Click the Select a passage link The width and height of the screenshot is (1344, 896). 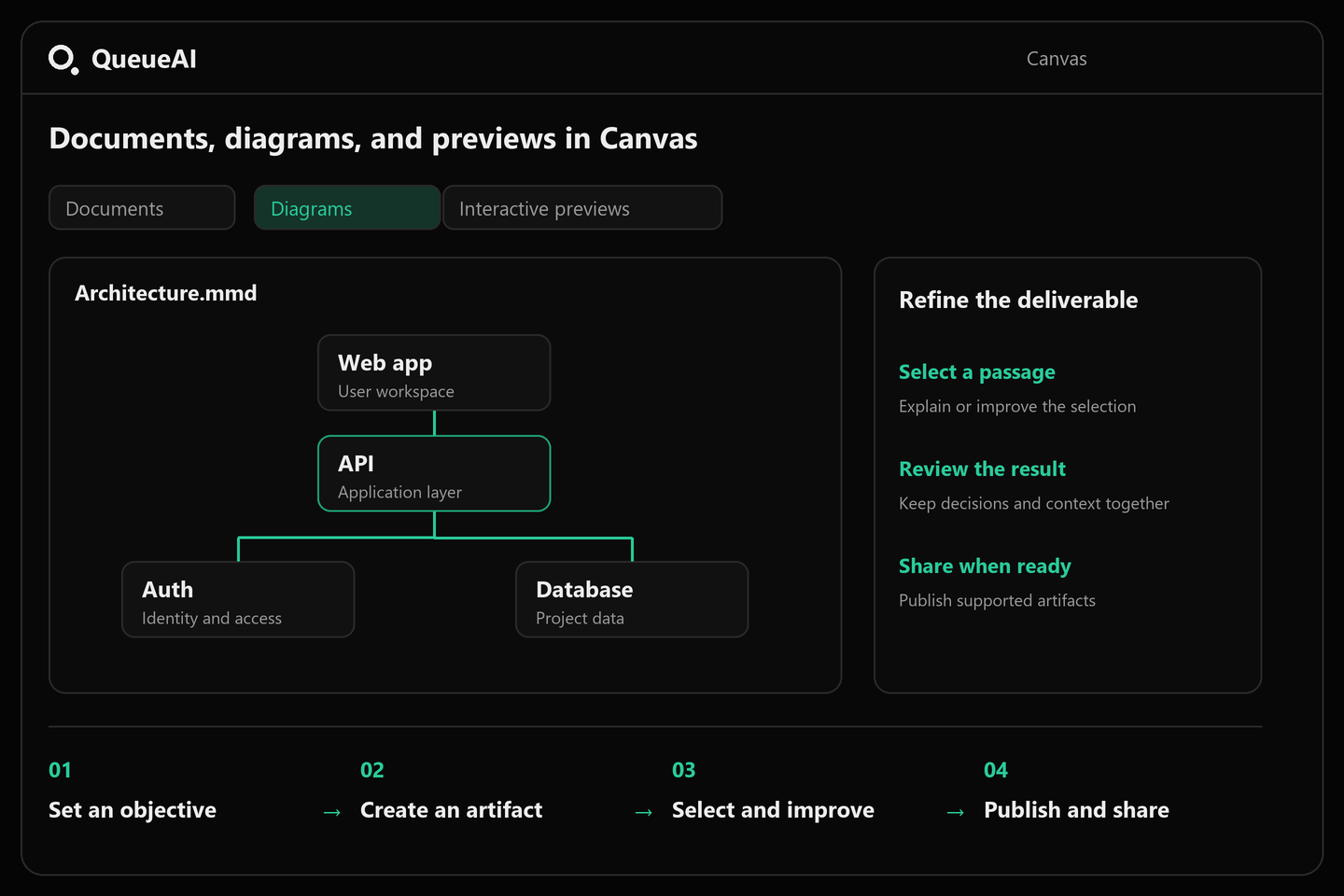click(977, 372)
